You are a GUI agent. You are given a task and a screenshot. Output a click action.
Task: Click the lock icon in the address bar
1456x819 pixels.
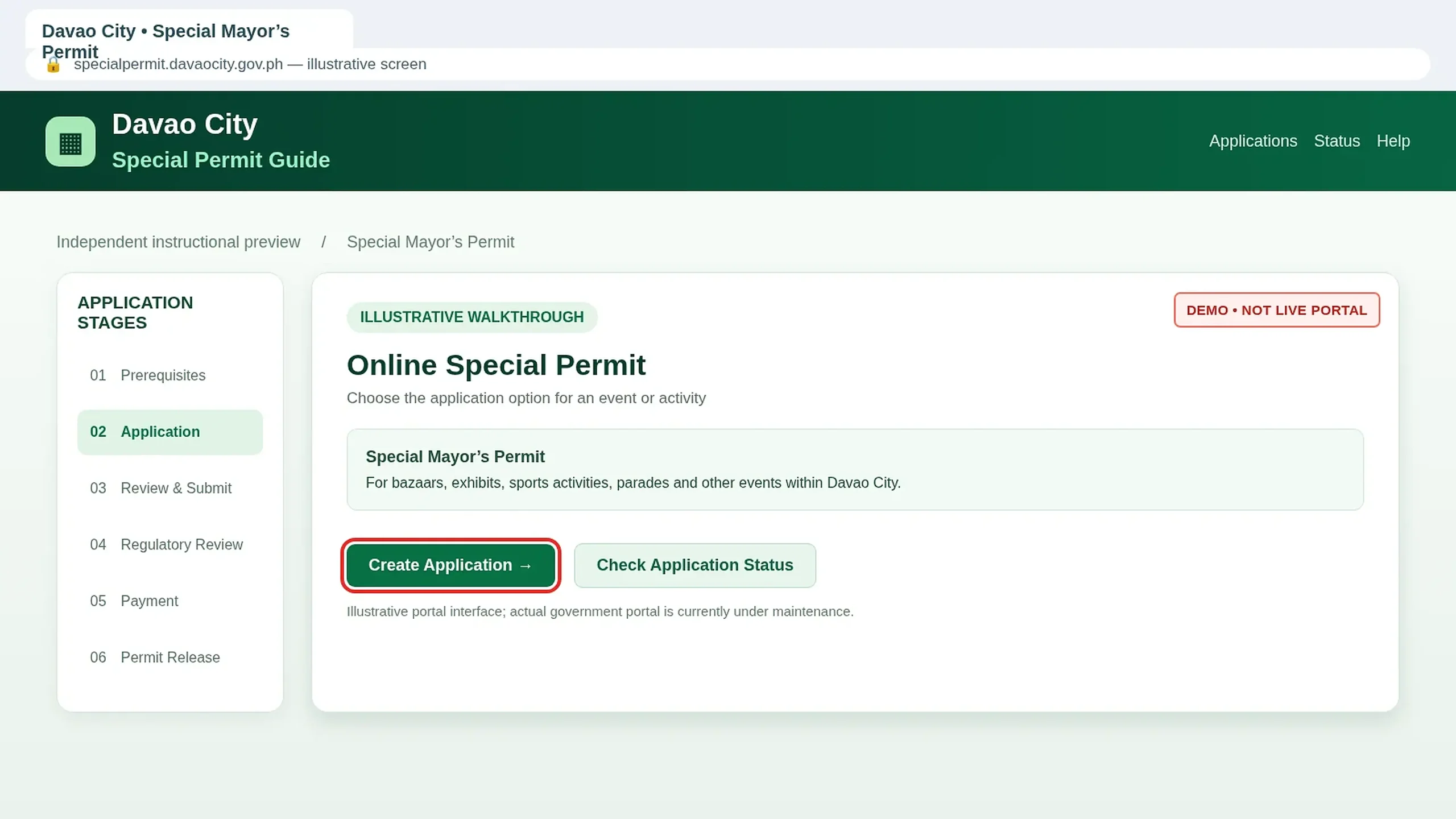(53, 65)
